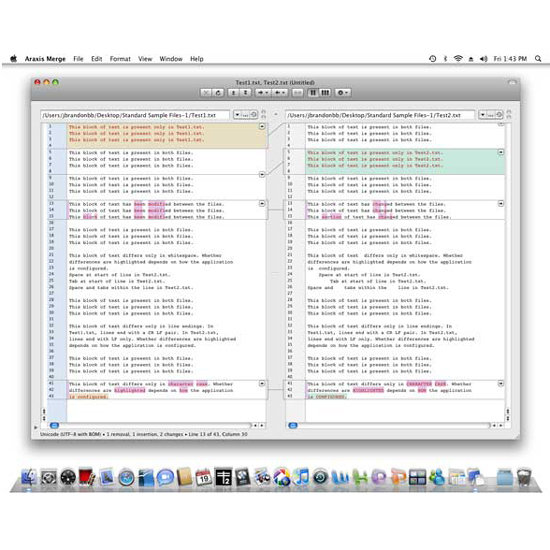Image resolution: width=550 pixels, height=550 pixels.
Task: Click merge button on left removed block (lines 1-3)
Action: click(262, 126)
